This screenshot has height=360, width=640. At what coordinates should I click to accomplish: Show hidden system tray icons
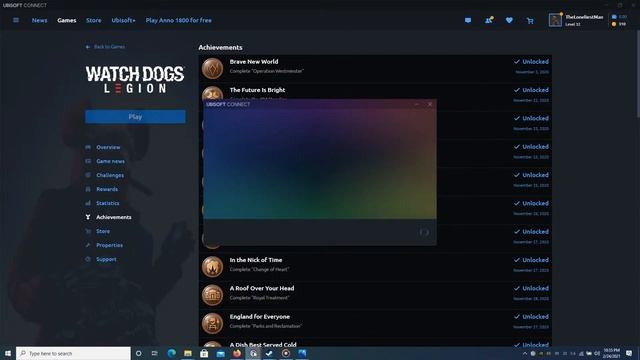(x=524, y=353)
